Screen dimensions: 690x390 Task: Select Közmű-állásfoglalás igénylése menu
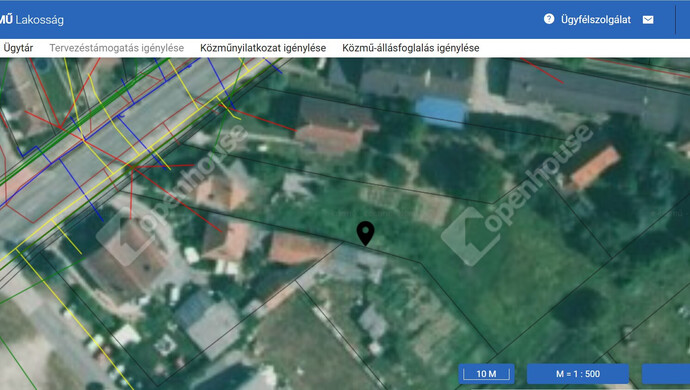point(411,48)
